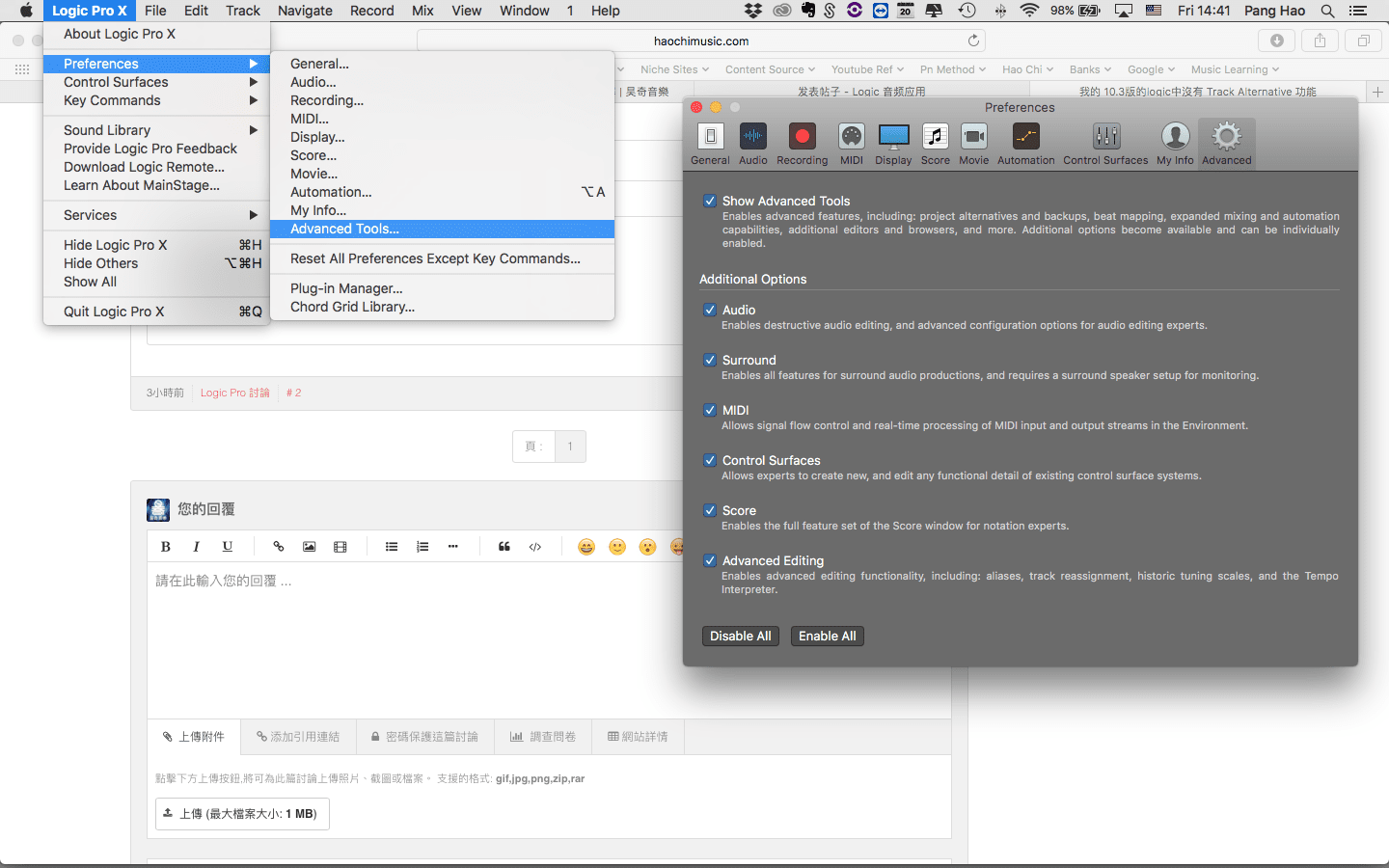
Task: Toggle Audio additional option checkbox
Action: click(x=710, y=310)
